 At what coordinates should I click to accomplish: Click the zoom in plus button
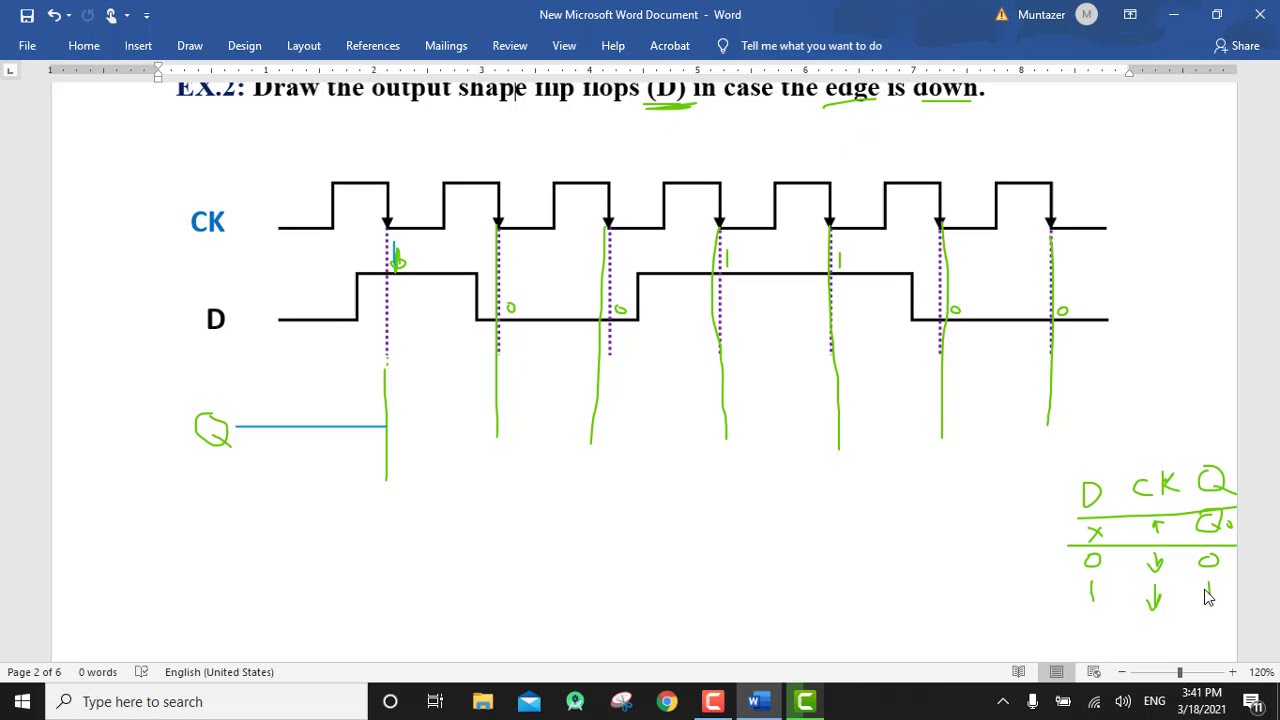1233,672
